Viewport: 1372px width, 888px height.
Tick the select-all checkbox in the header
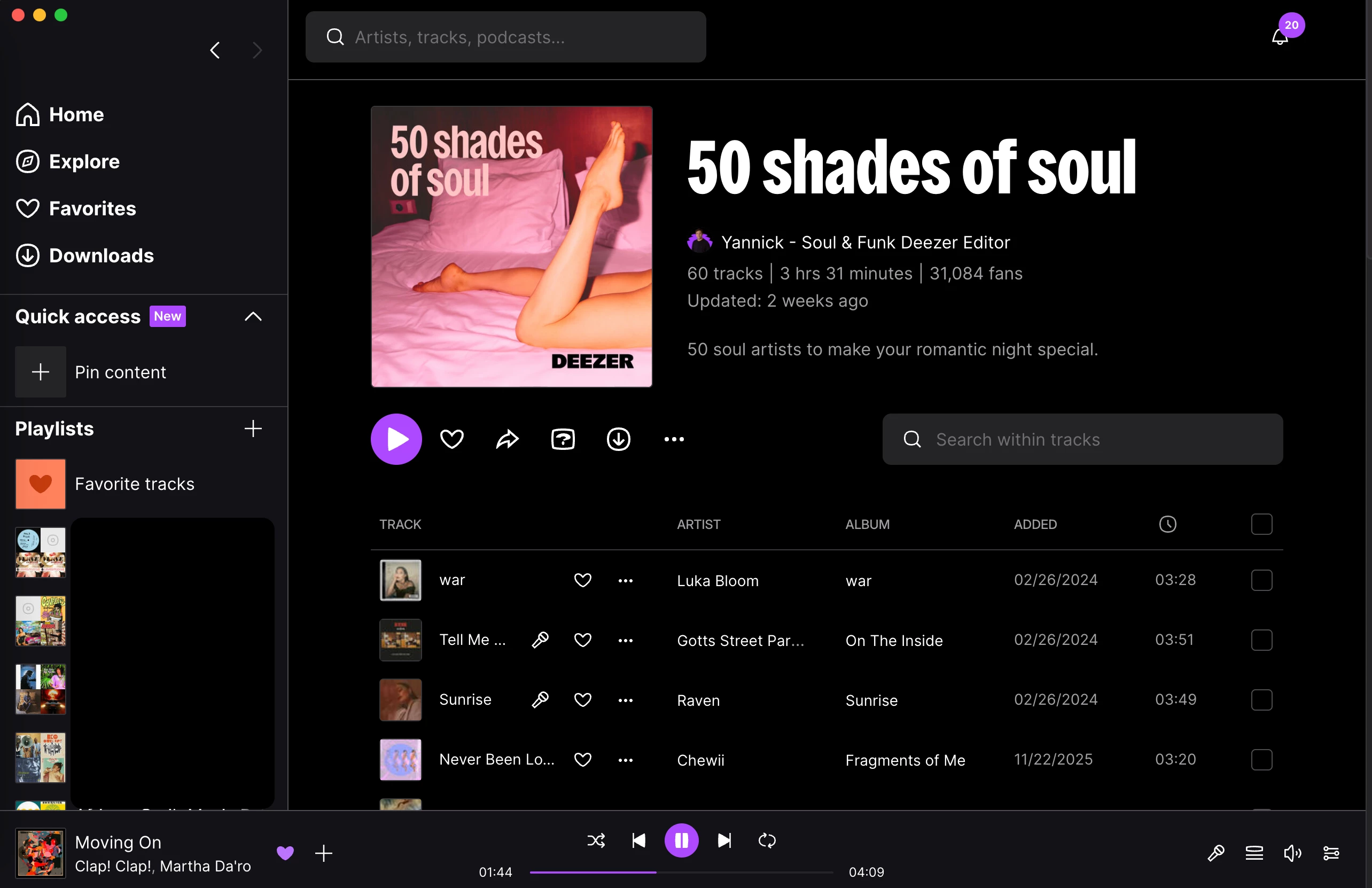point(1261,524)
